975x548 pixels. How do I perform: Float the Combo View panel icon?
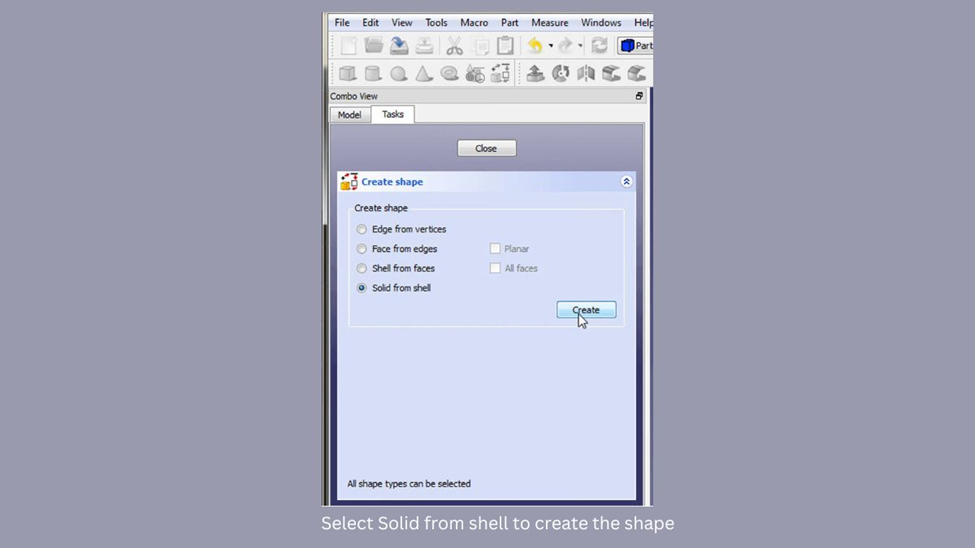[x=639, y=96]
